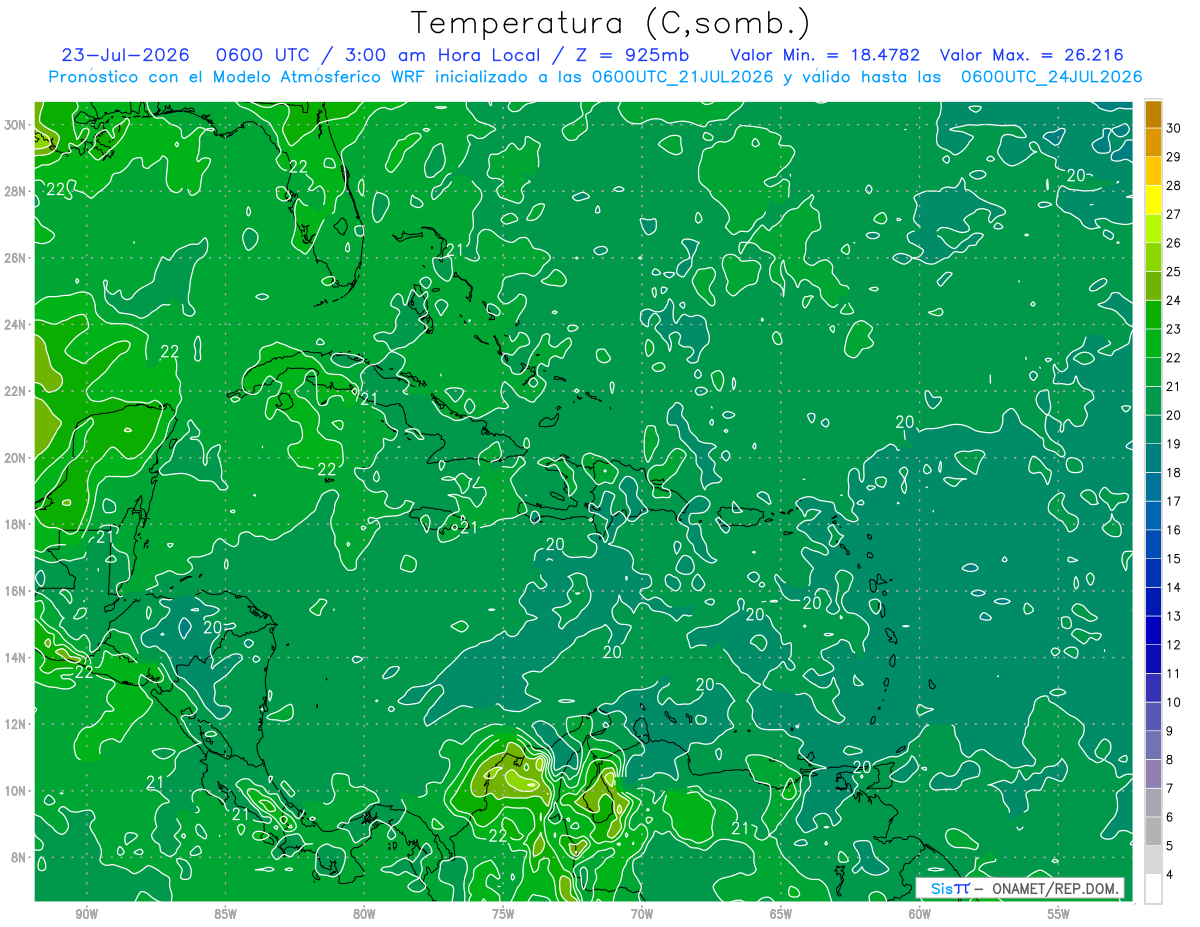Click the '20' contour label over Honduras

click(x=212, y=628)
